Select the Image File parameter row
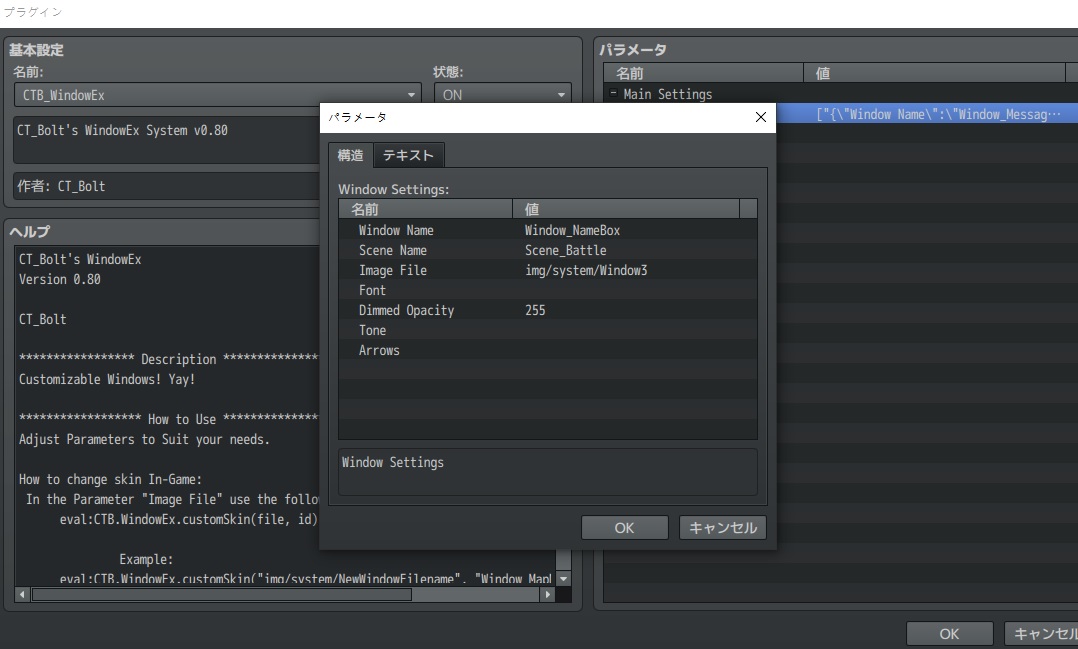The image size is (1078, 649). tap(548, 270)
